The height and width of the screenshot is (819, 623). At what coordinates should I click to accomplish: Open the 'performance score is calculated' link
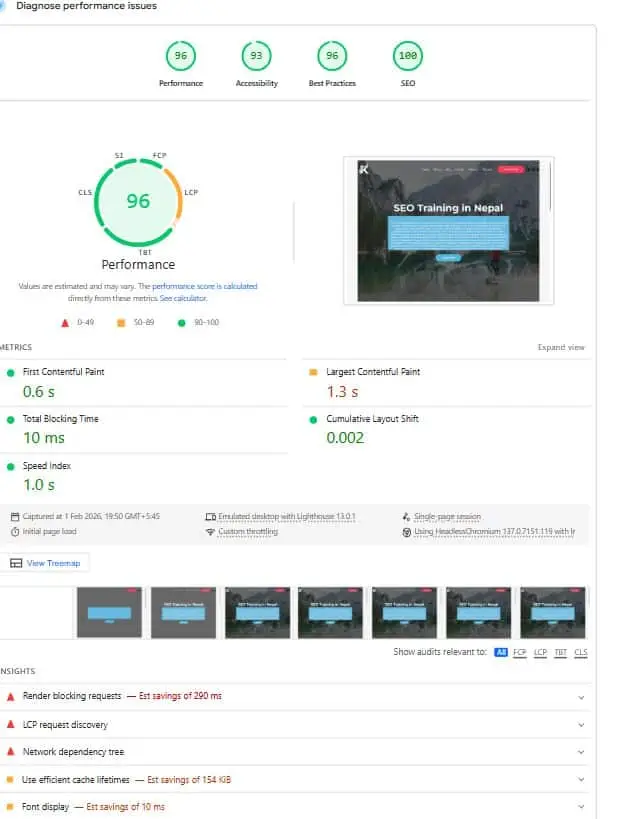pos(205,286)
